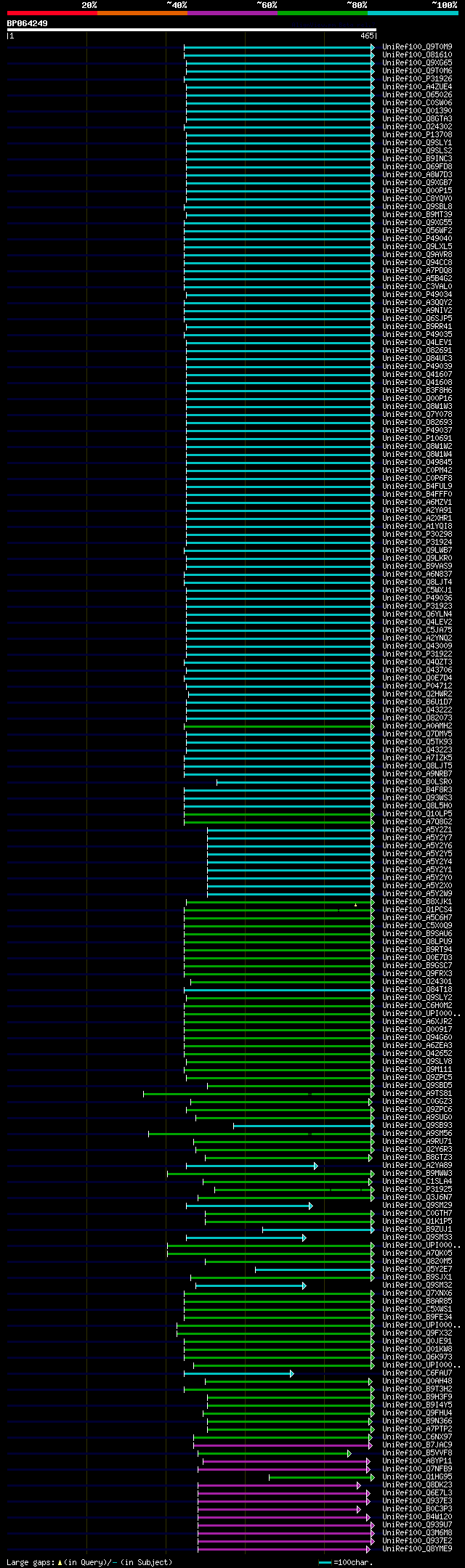Screen dimensions: 465x1568
Task: Select the label UniRef100_A9NRB7
Action: click(417, 773)
